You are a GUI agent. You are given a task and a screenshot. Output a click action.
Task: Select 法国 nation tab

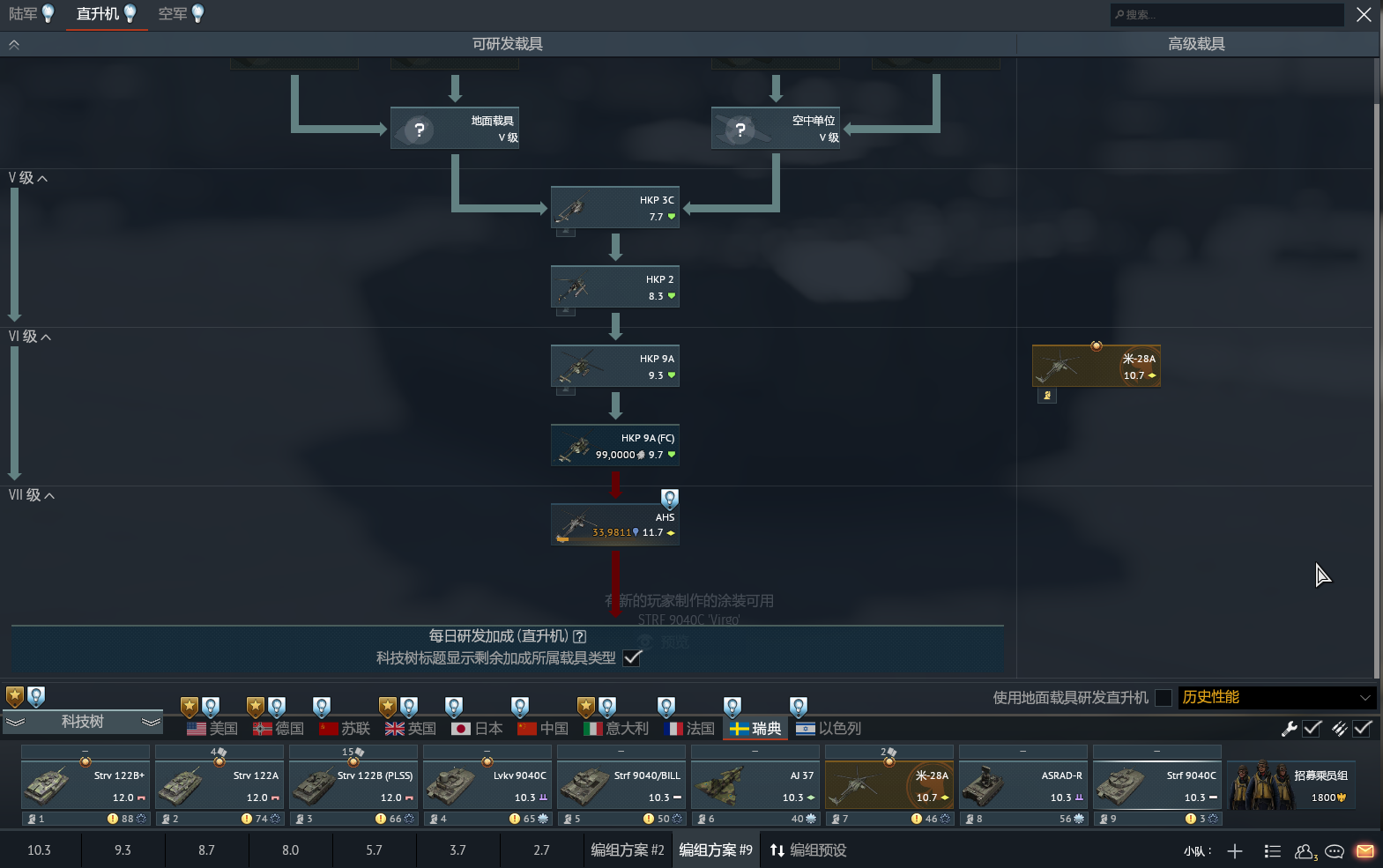[689, 729]
